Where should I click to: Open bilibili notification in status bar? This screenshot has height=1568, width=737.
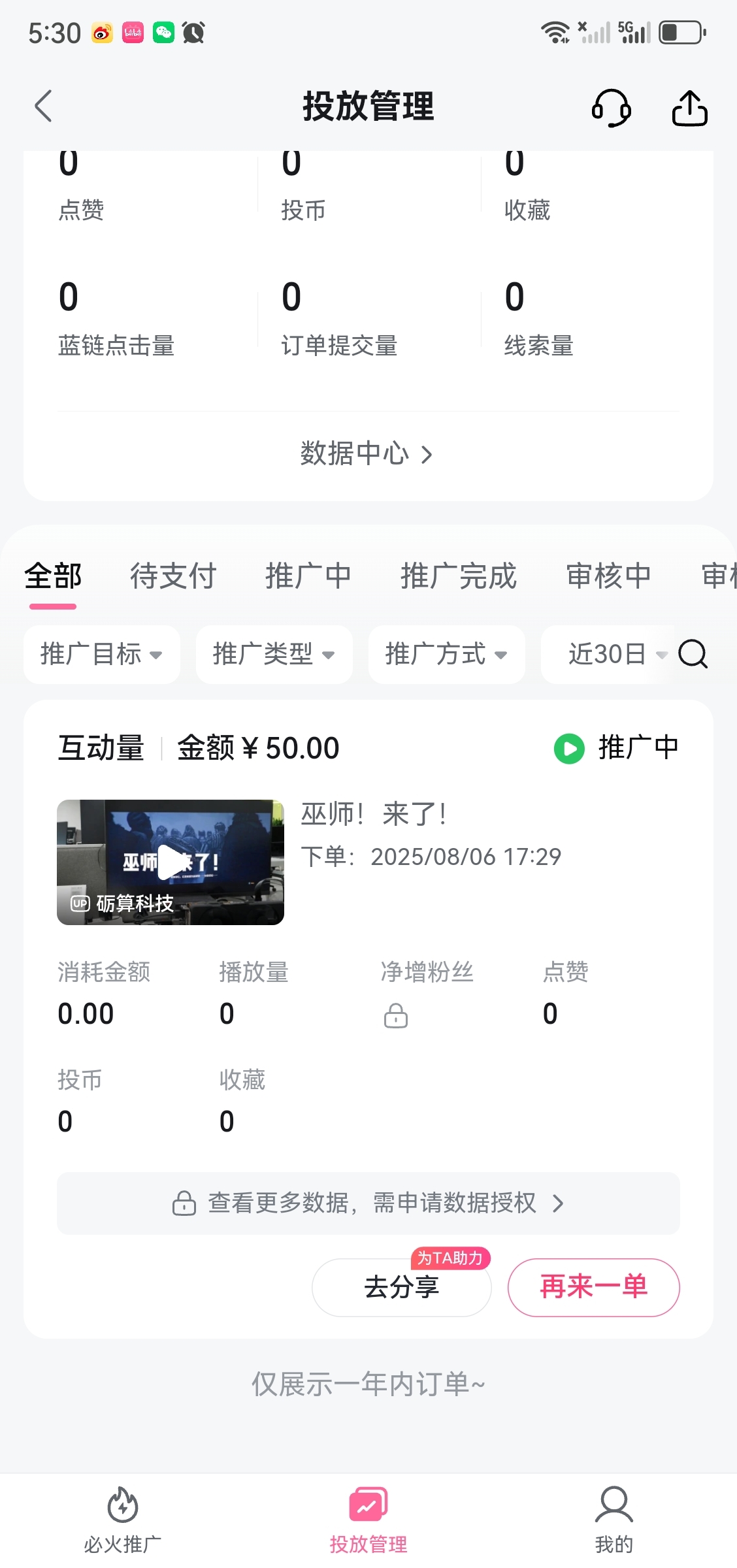pyautogui.click(x=133, y=33)
